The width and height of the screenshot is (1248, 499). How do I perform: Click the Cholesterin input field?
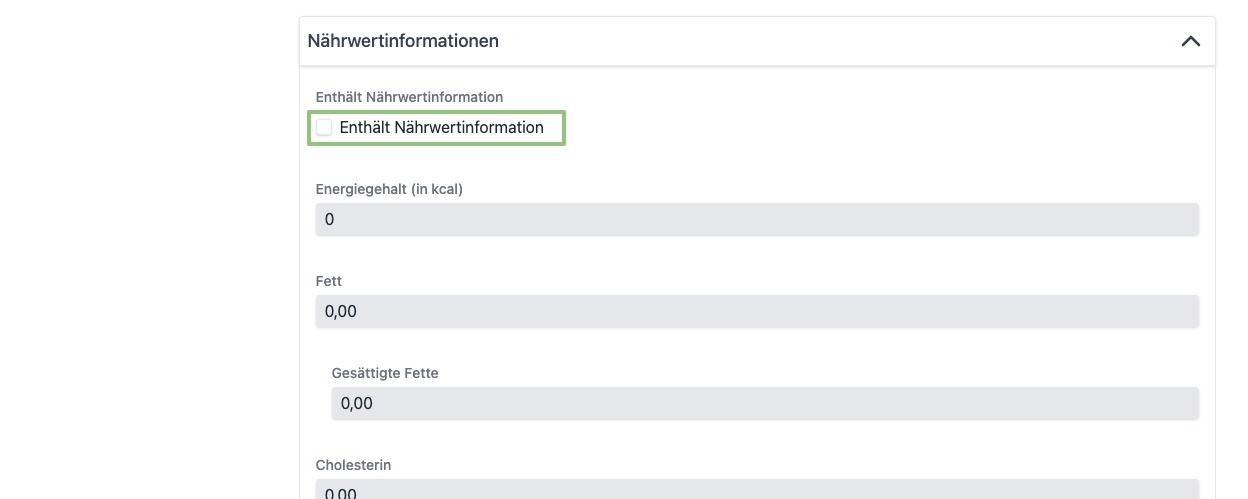pyautogui.click(x=757, y=490)
